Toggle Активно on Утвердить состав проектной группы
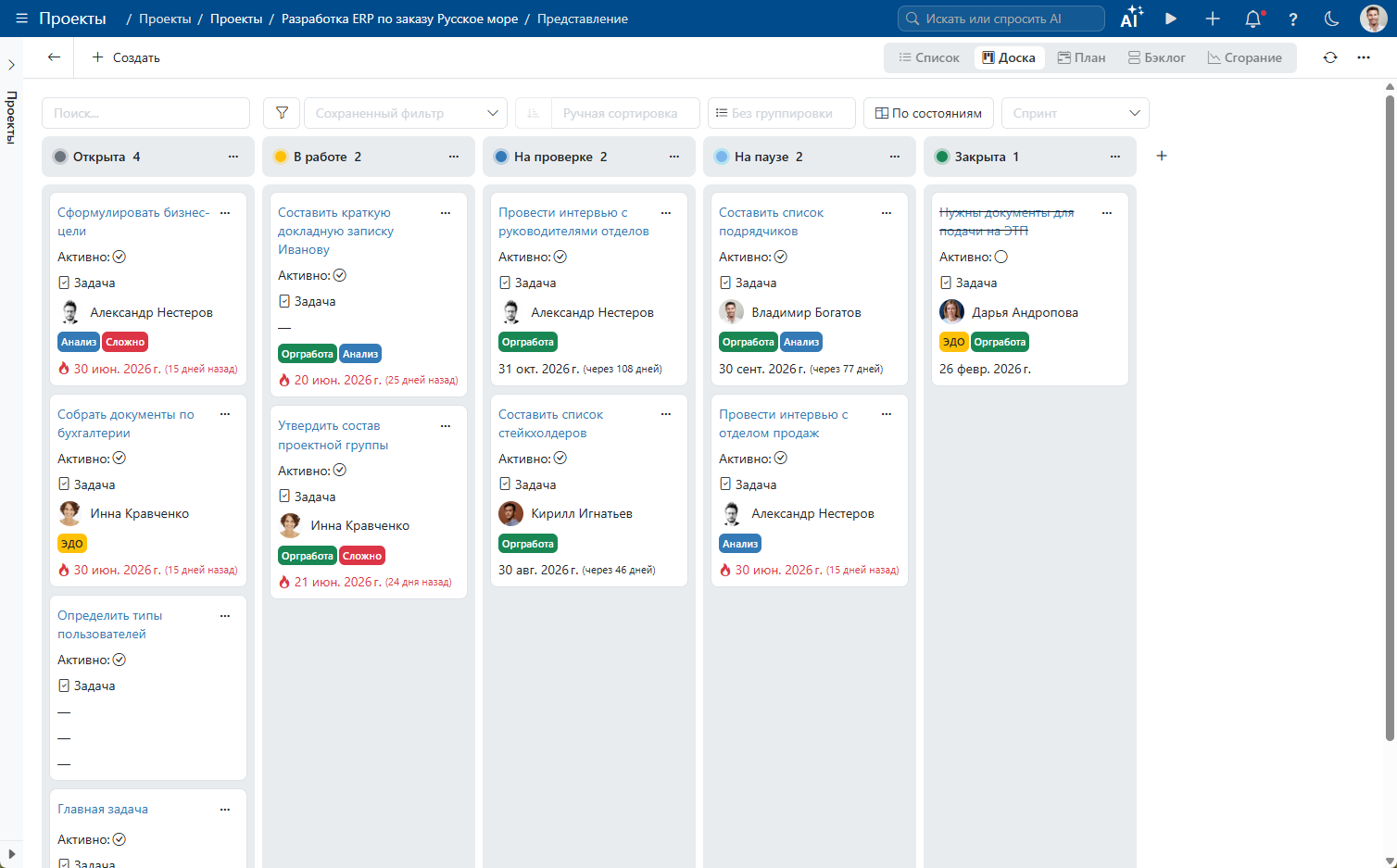 pos(340,471)
